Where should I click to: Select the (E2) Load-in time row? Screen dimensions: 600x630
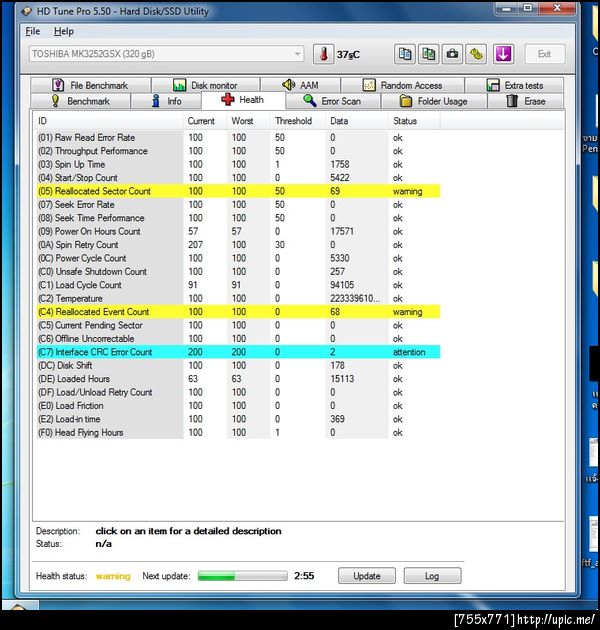coord(238,419)
